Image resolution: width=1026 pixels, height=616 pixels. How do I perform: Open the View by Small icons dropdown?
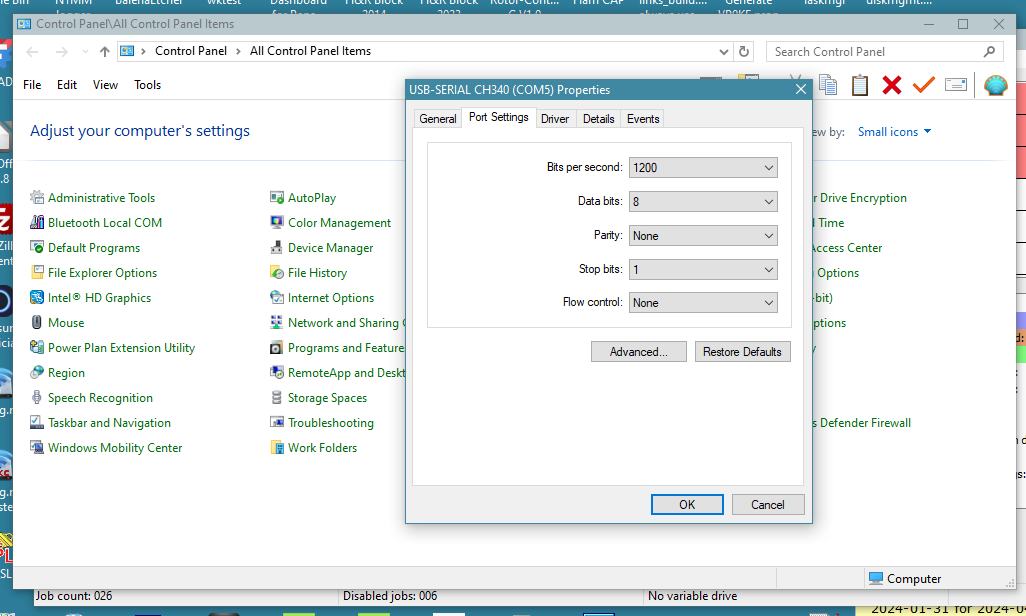(x=894, y=132)
